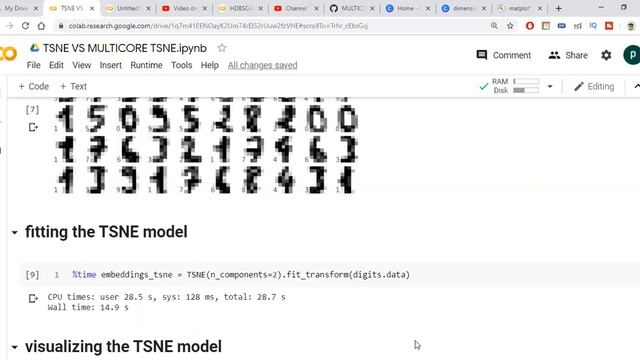
Task: Open the Comment panel
Action: point(504,55)
